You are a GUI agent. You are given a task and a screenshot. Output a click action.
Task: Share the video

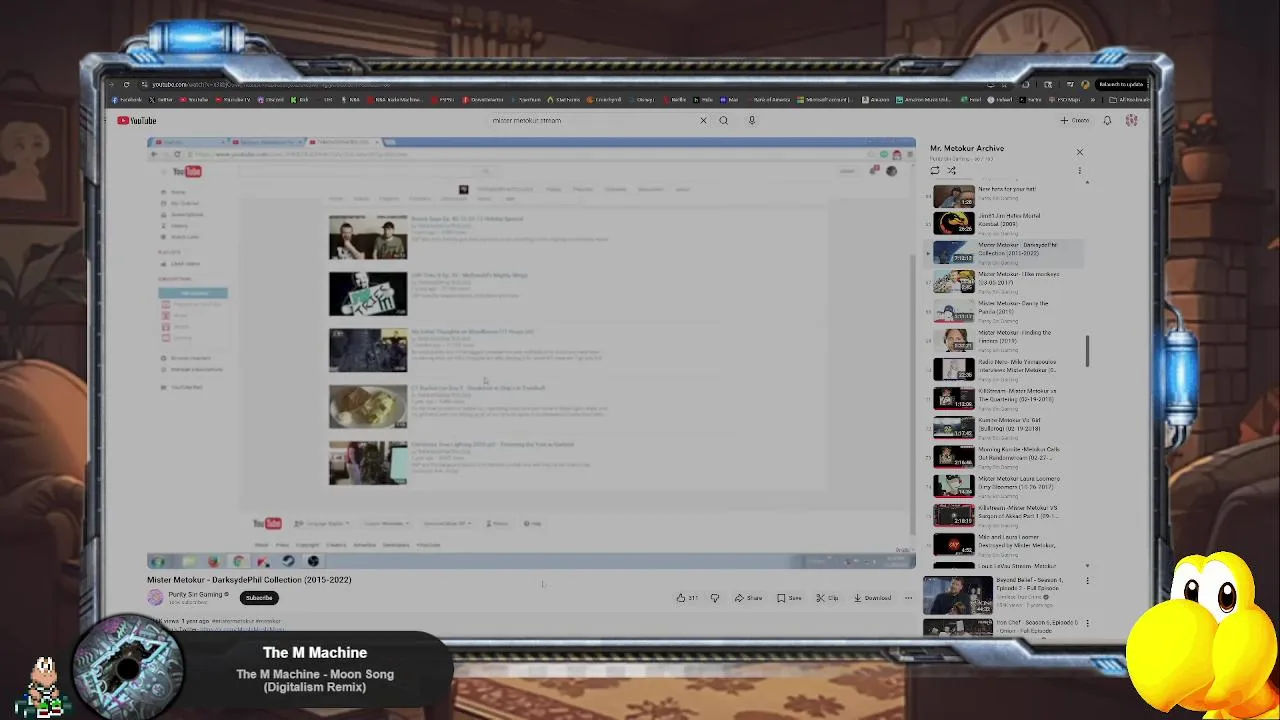[748, 598]
